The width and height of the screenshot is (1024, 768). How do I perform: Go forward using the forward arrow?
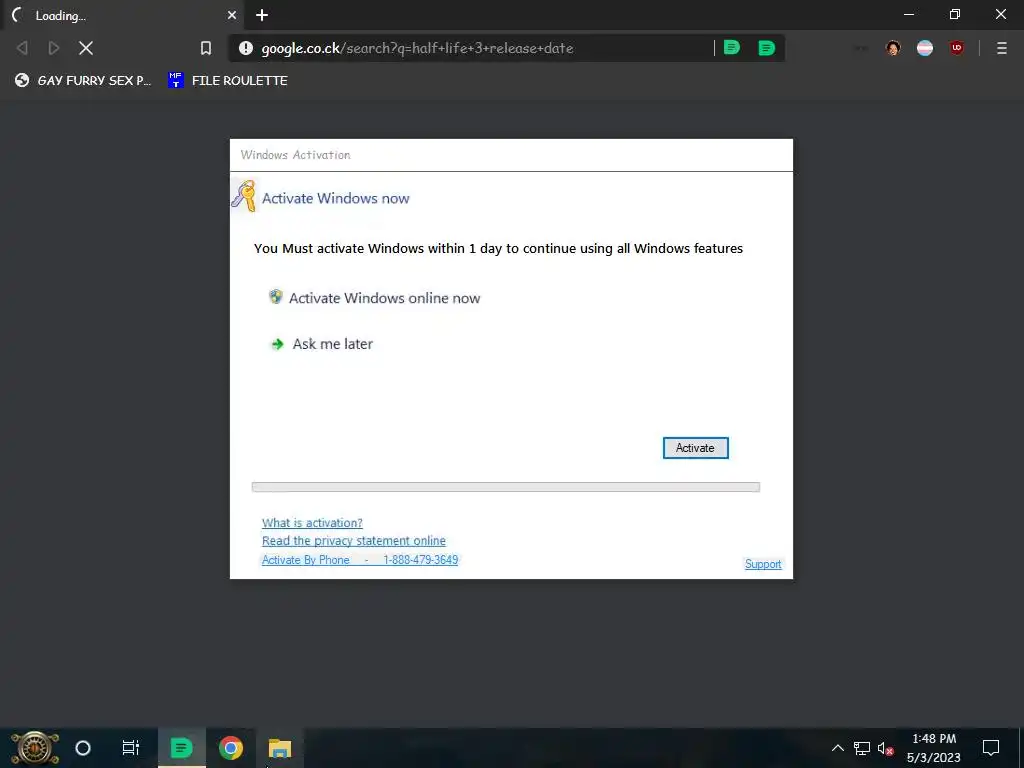point(54,48)
